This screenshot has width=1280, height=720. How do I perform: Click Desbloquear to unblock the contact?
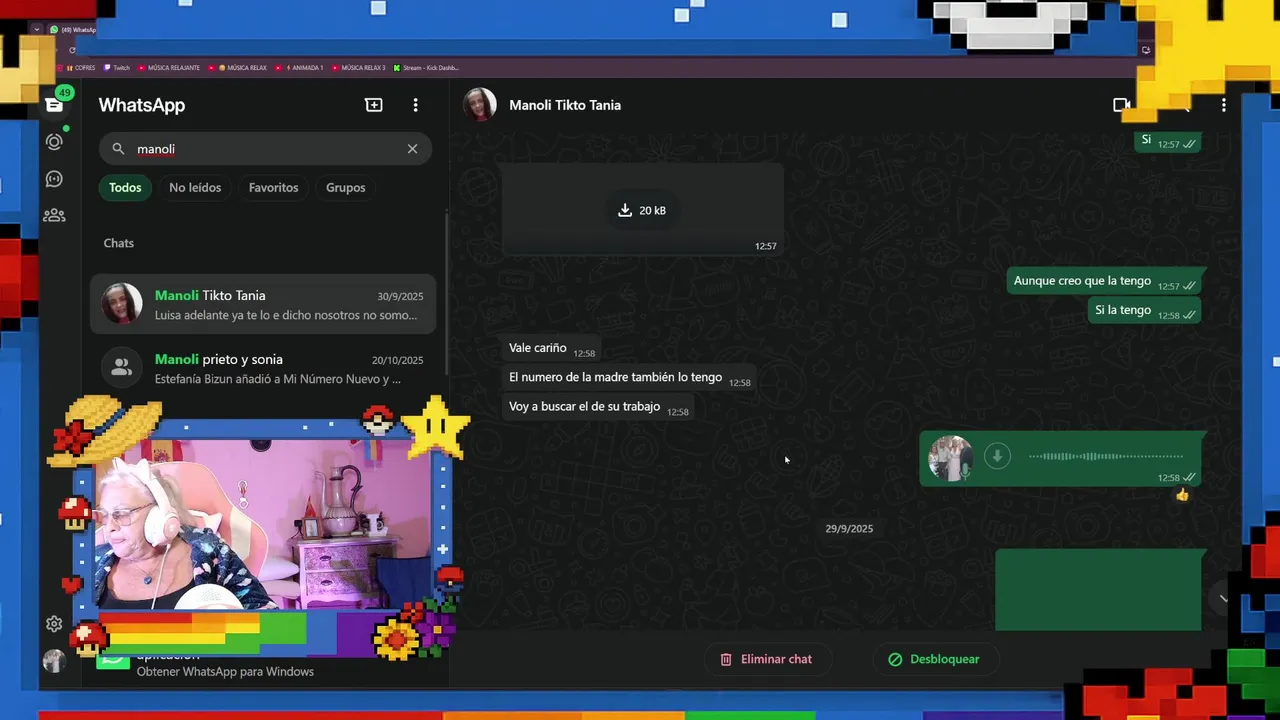point(934,659)
